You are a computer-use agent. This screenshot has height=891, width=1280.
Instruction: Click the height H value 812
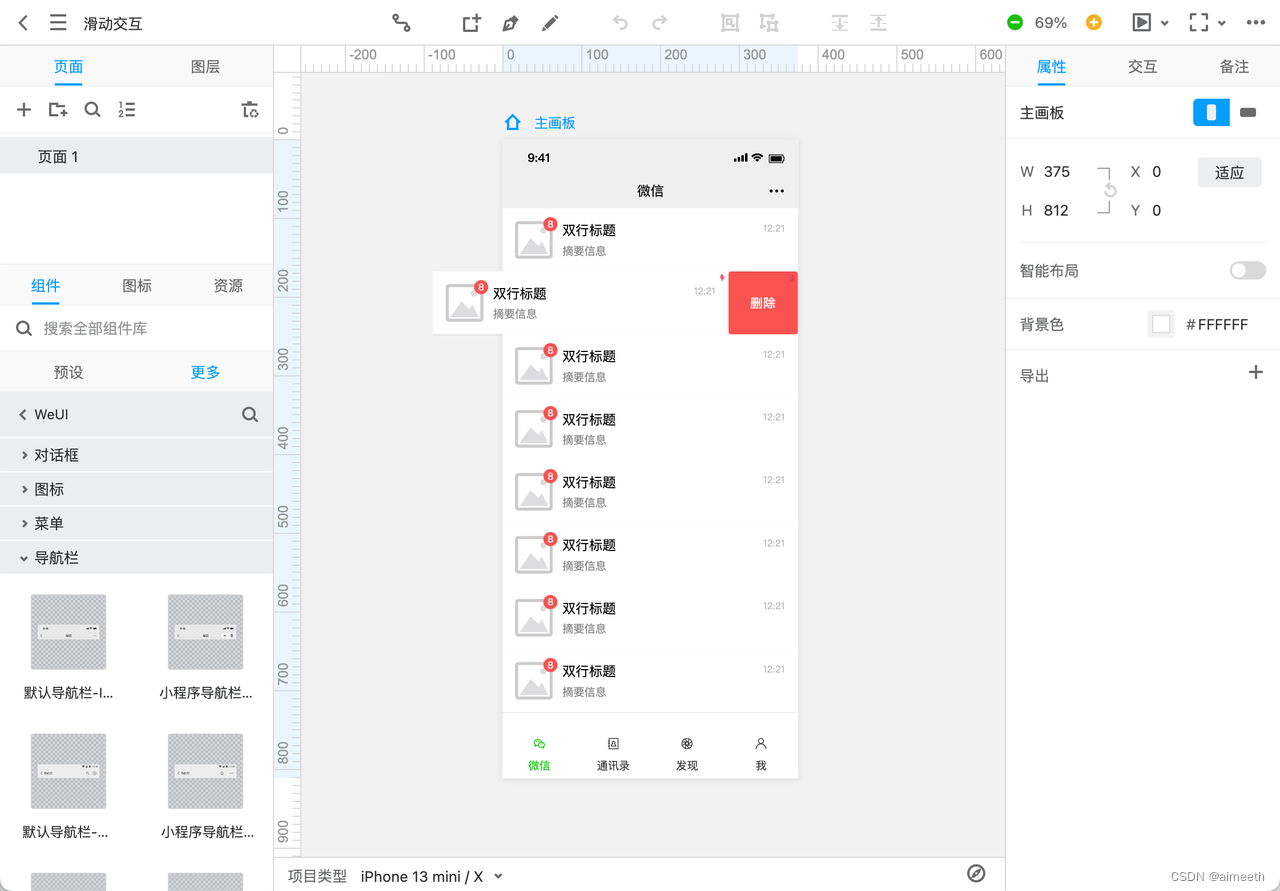[x=1056, y=210]
